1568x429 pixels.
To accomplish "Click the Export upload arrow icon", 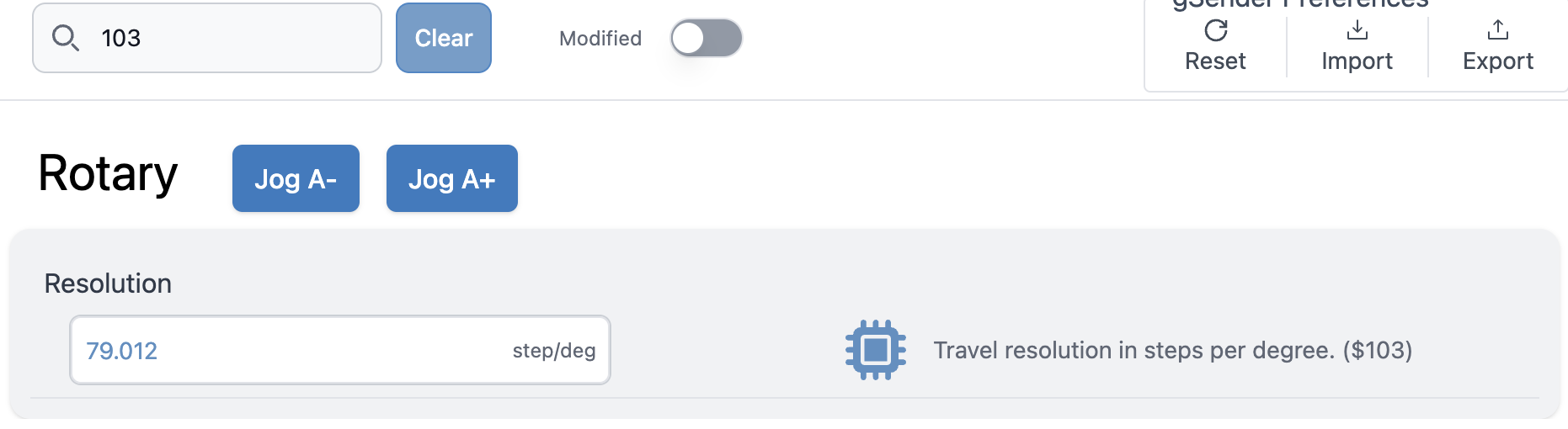I will 1497,31.
